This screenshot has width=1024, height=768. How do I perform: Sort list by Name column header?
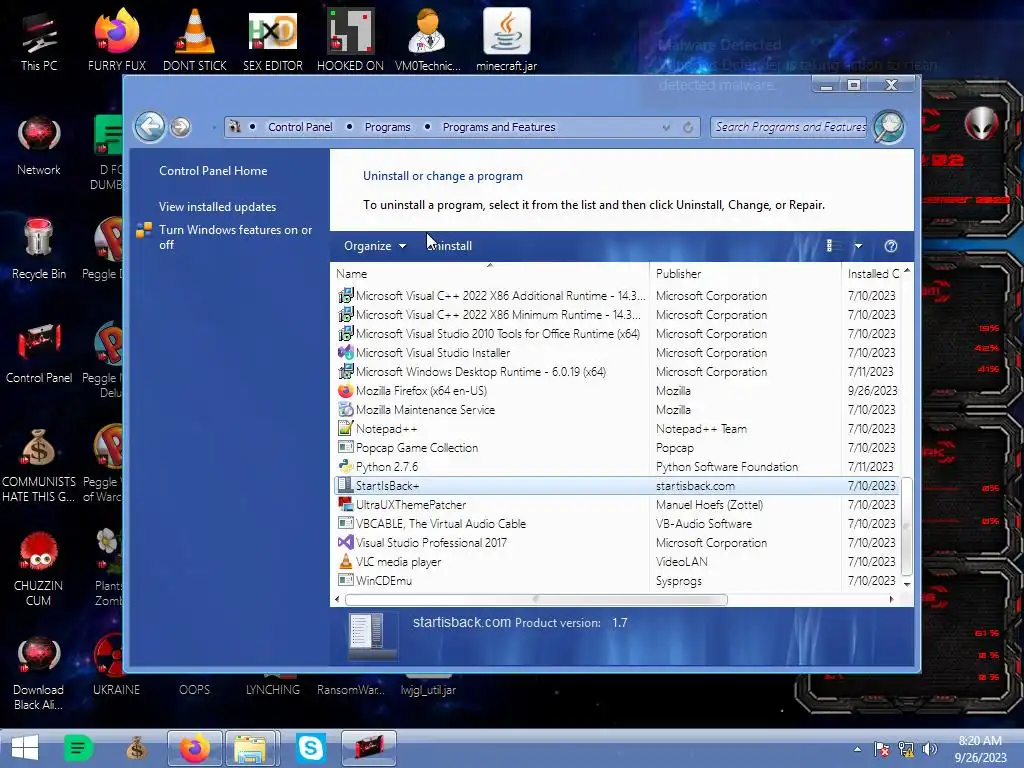[490, 274]
